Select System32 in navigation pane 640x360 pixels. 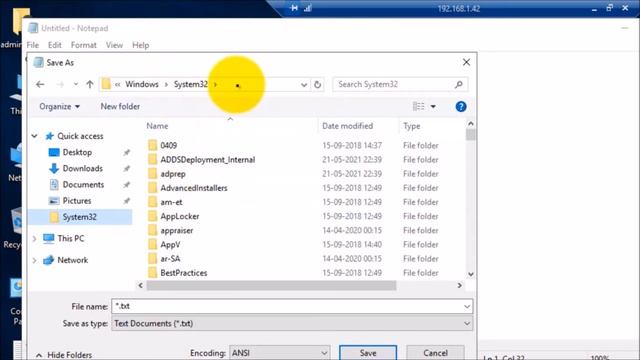pyautogui.click(x=80, y=217)
